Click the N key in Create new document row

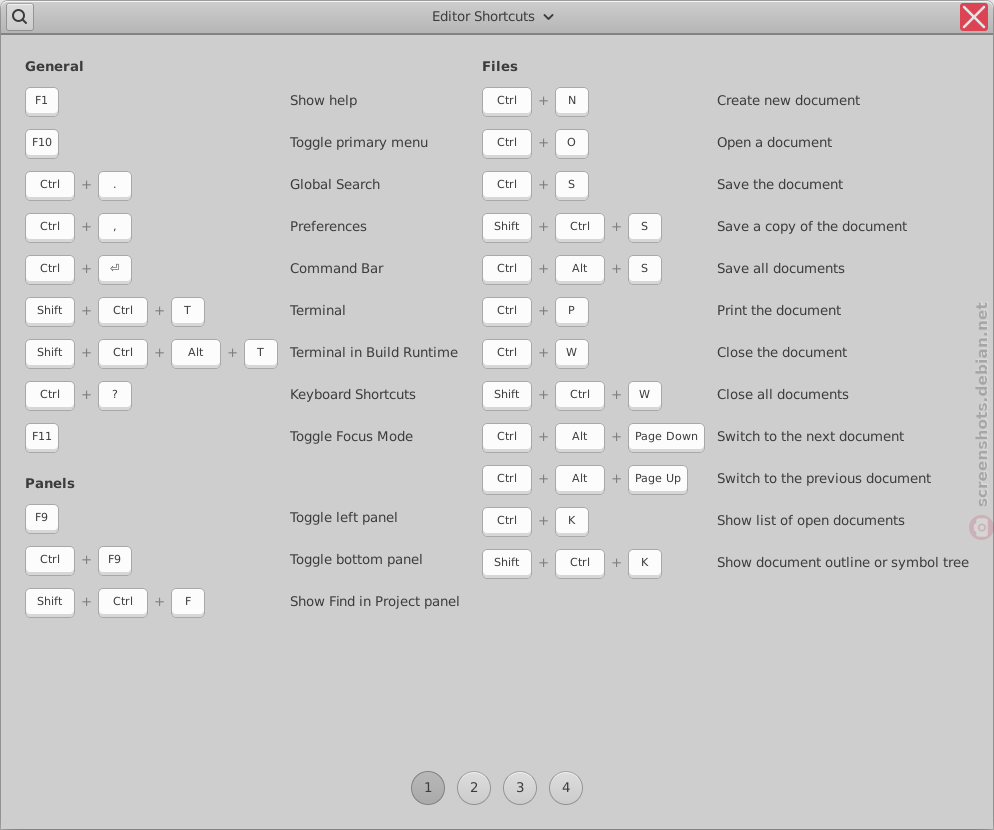click(x=572, y=101)
